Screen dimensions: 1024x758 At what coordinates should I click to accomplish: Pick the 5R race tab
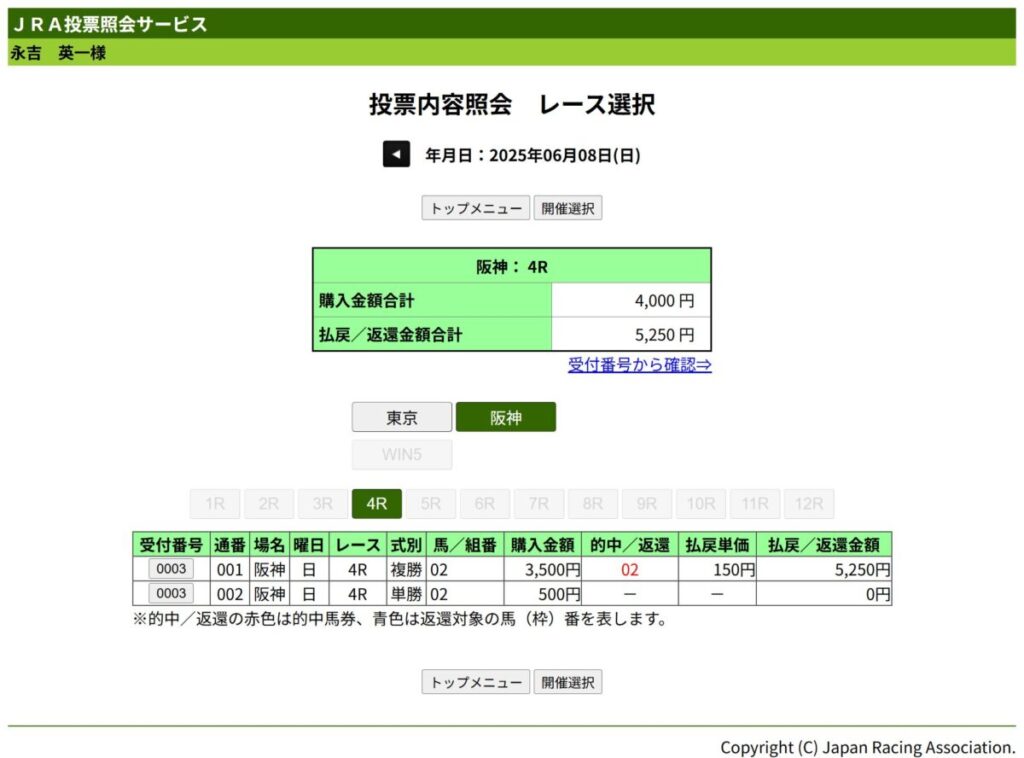[x=431, y=504]
